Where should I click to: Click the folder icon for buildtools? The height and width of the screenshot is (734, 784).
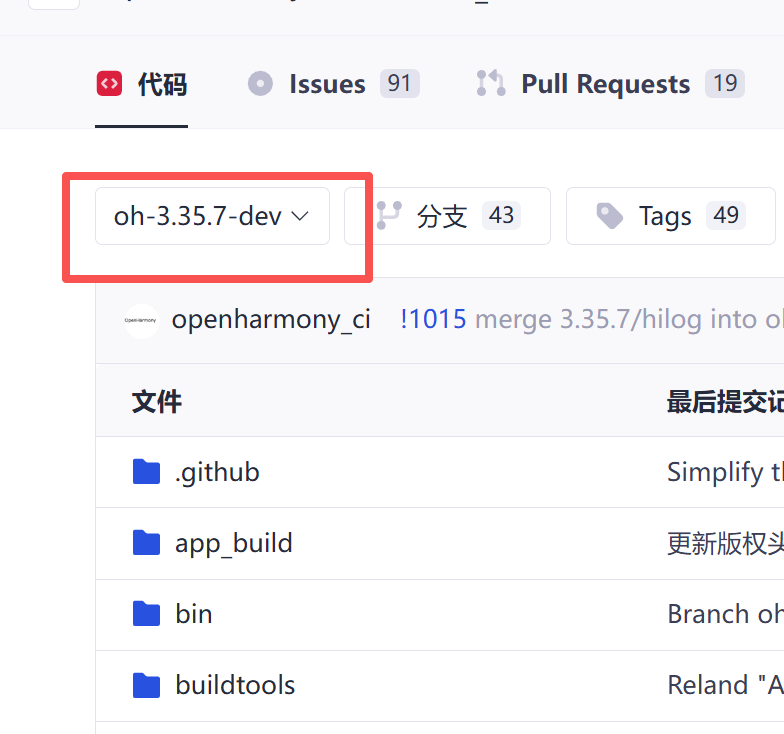click(146, 684)
